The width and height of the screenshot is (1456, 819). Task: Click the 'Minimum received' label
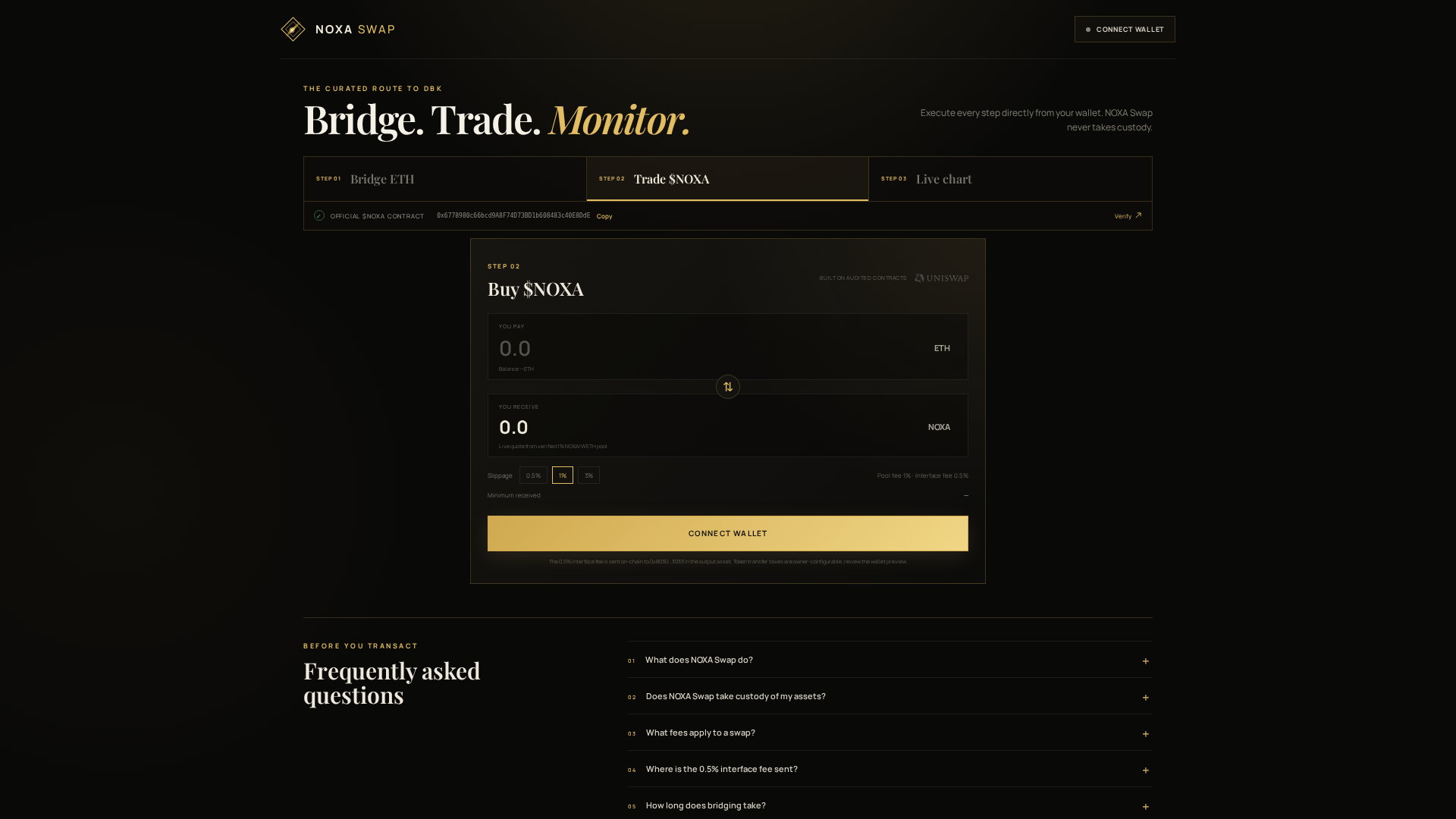[x=514, y=495]
